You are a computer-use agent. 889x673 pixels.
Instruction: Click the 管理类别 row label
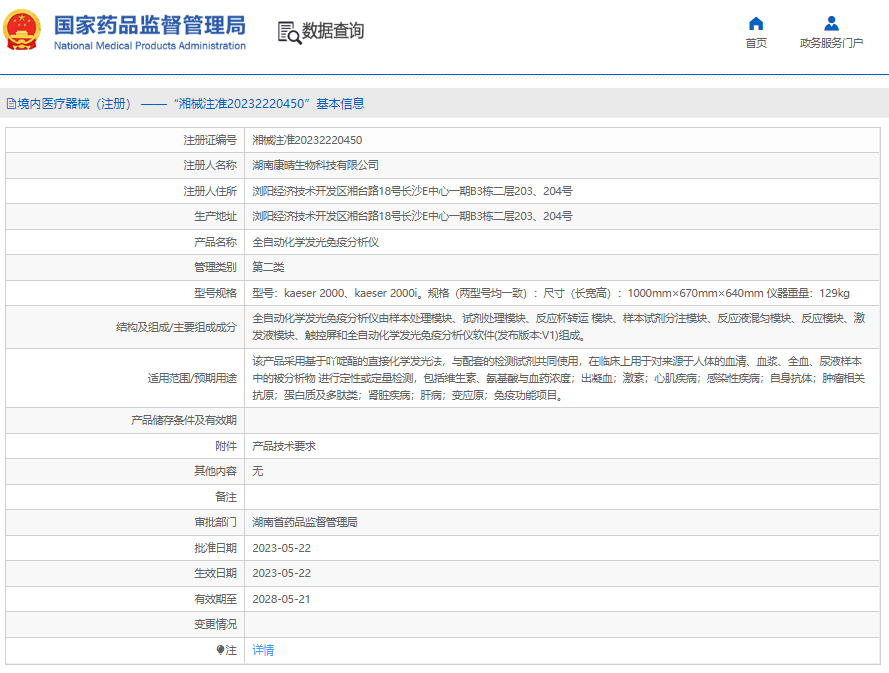215,267
